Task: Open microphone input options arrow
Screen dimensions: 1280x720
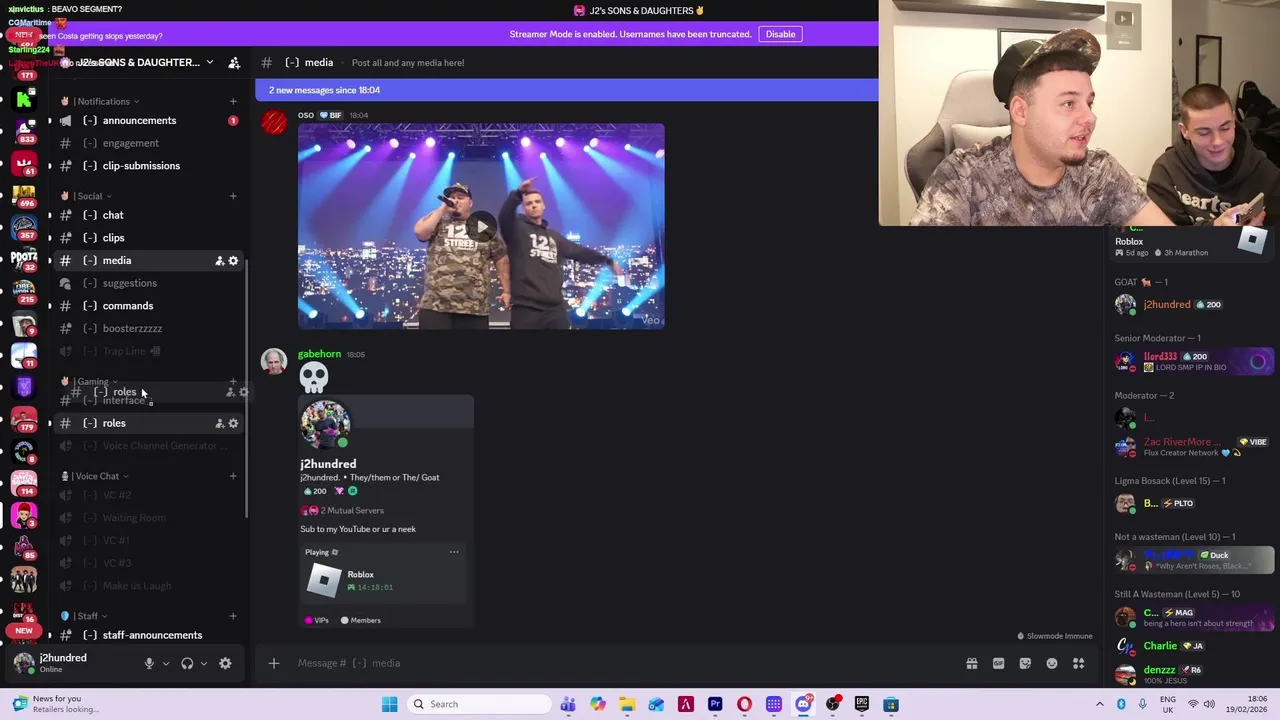Action: click(x=166, y=663)
